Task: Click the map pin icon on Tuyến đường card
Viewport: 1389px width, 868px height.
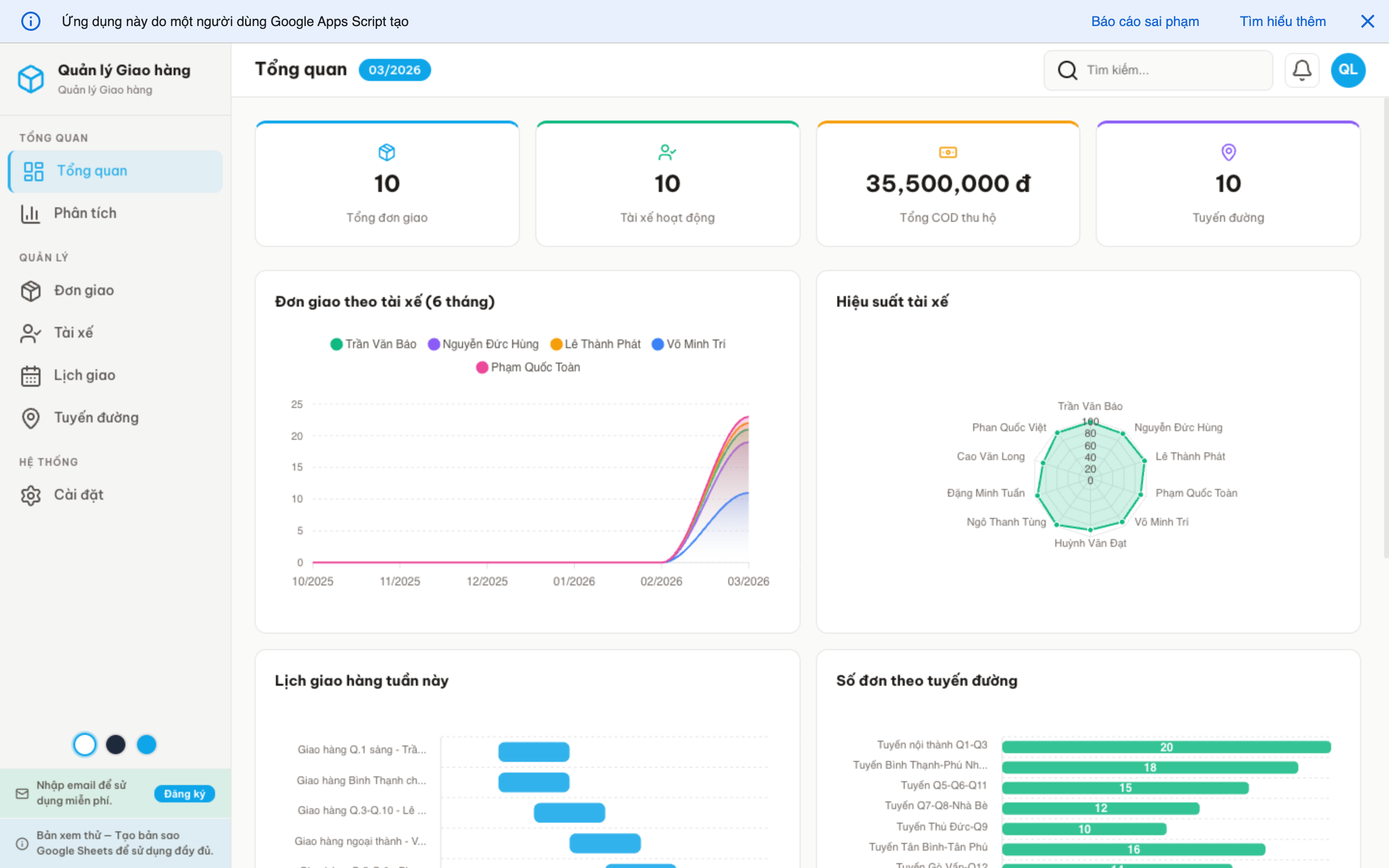Action: [x=1228, y=152]
